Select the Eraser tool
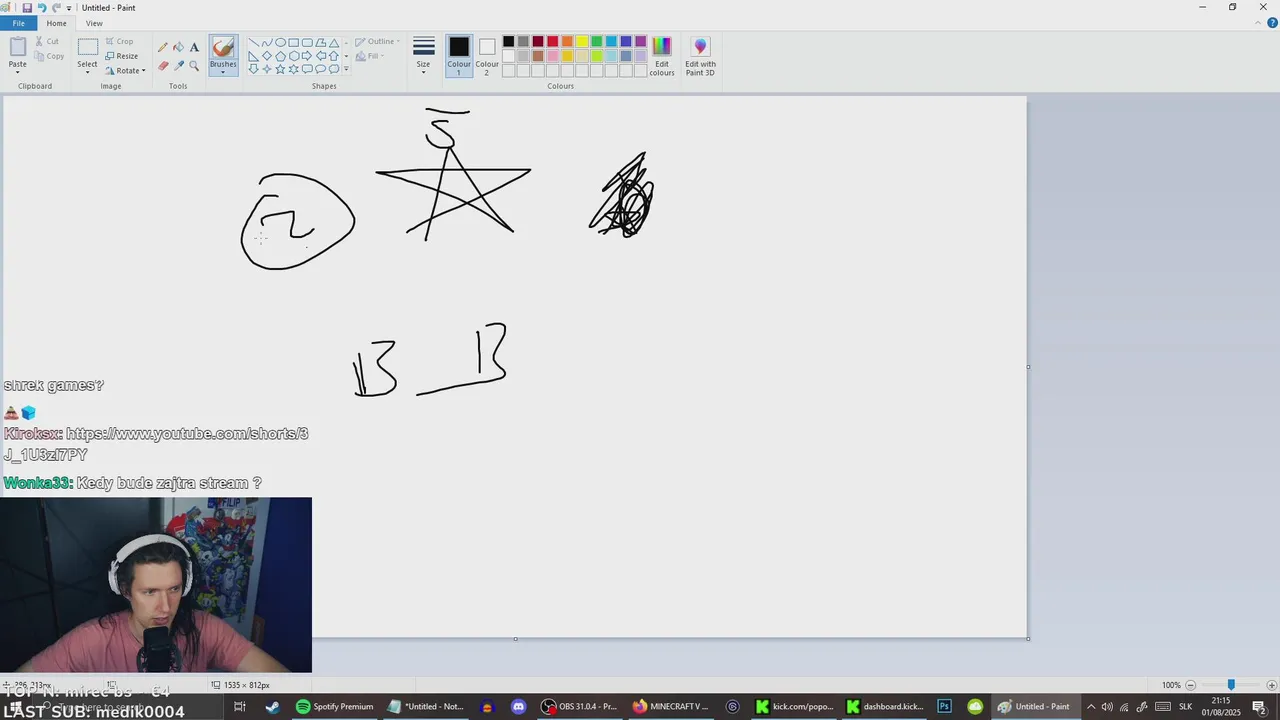The width and height of the screenshot is (1280, 720). (x=163, y=66)
